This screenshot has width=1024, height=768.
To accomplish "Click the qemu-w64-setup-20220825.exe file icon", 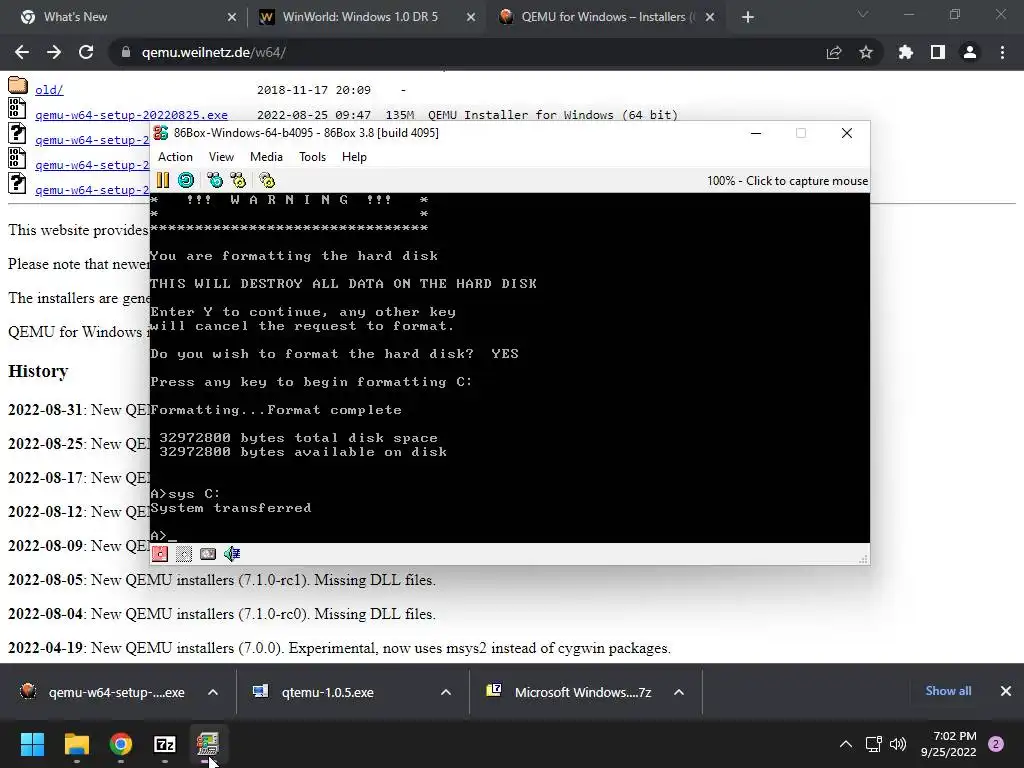I will [x=17, y=108].
